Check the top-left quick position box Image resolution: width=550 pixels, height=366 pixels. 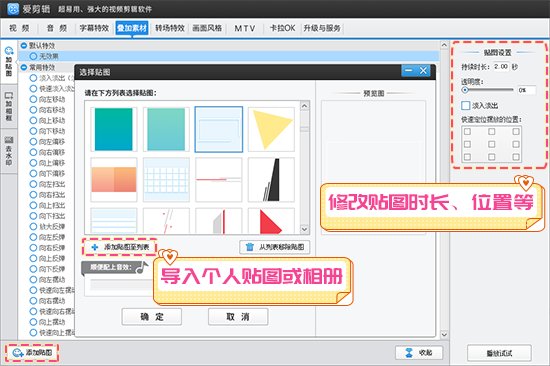[x=467, y=132]
